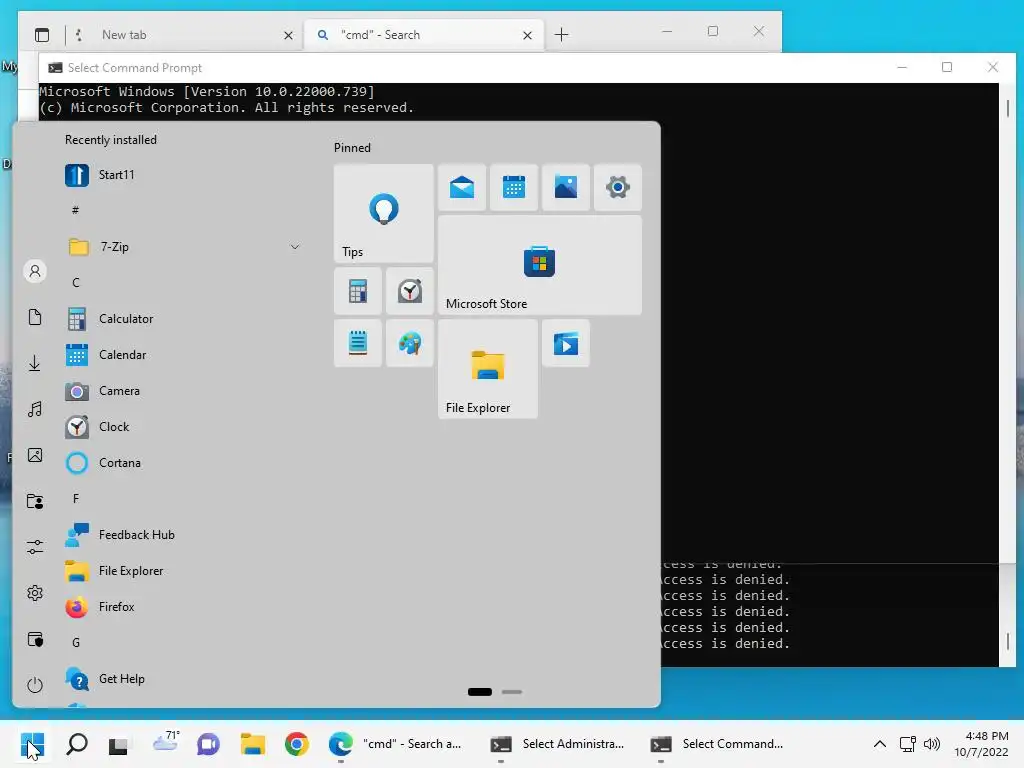The height and width of the screenshot is (768, 1024).
Task: Switch to second pinned page indicator
Action: [x=512, y=692]
